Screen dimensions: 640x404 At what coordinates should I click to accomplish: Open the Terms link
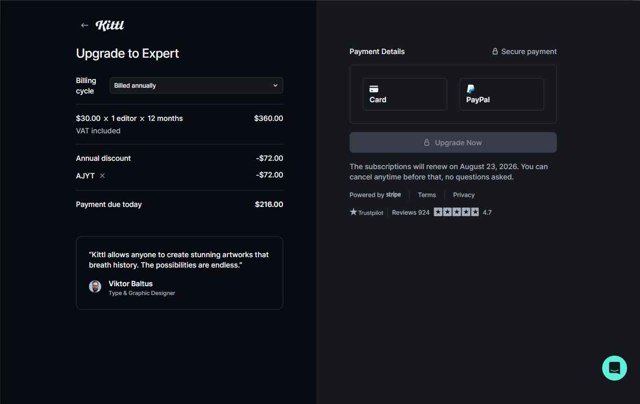427,195
